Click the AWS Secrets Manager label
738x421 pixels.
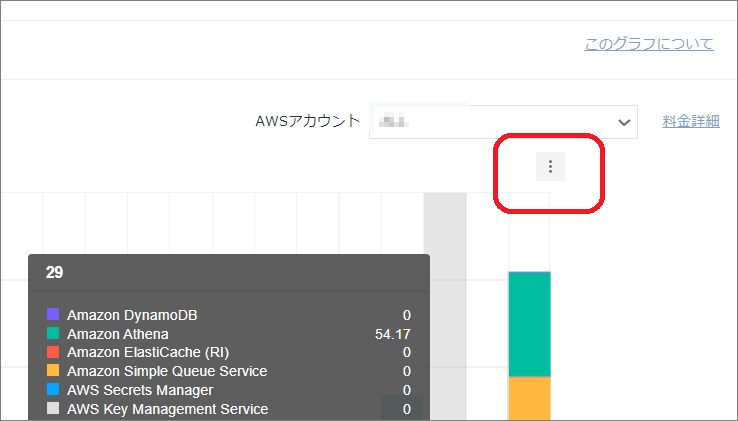click(140, 390)
